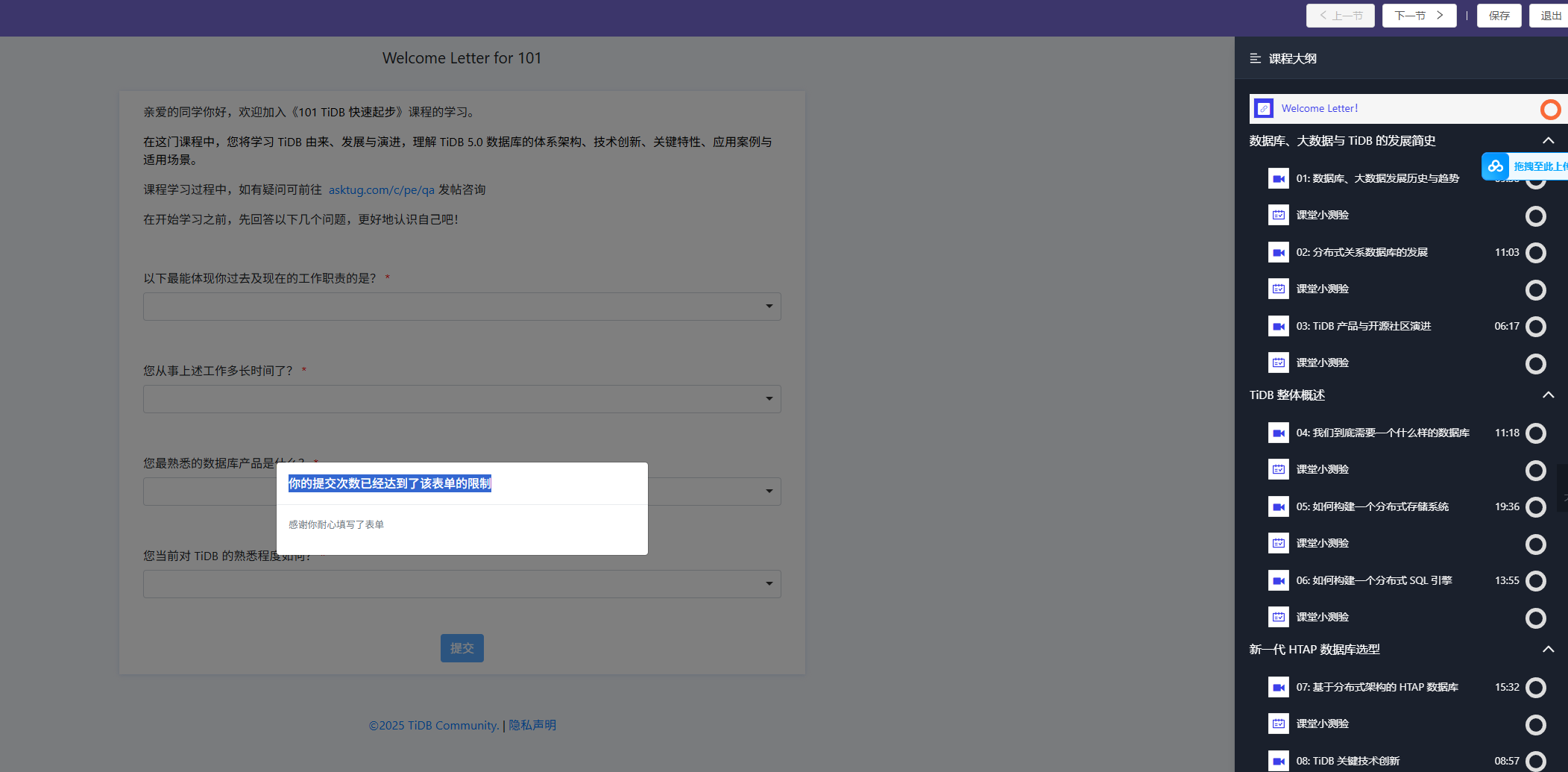Open lesson 07: 基于分布式架构的 HTAP 数据库
Viewport: 1568px width, 772px height.
[x=1377, y=687]
